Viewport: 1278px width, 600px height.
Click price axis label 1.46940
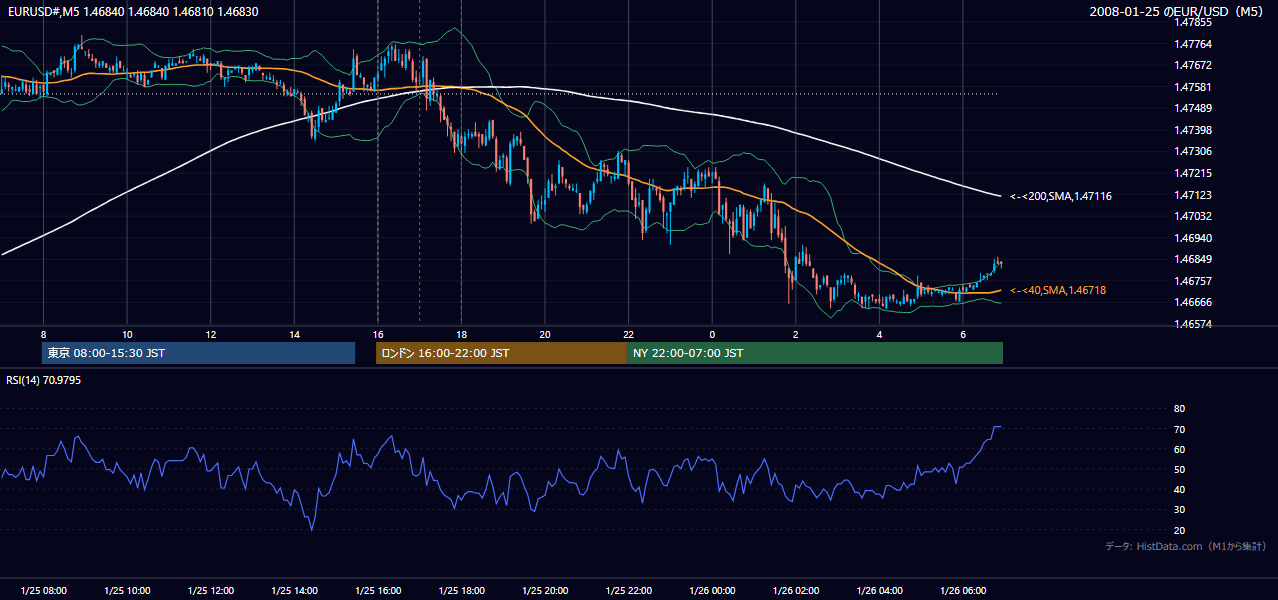[1194, 238]
